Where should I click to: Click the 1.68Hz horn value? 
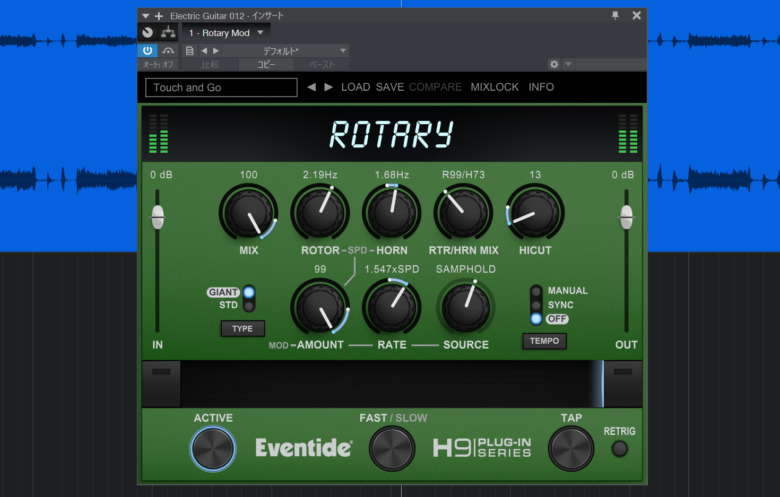pyautogui.click(x=392, y=175)
